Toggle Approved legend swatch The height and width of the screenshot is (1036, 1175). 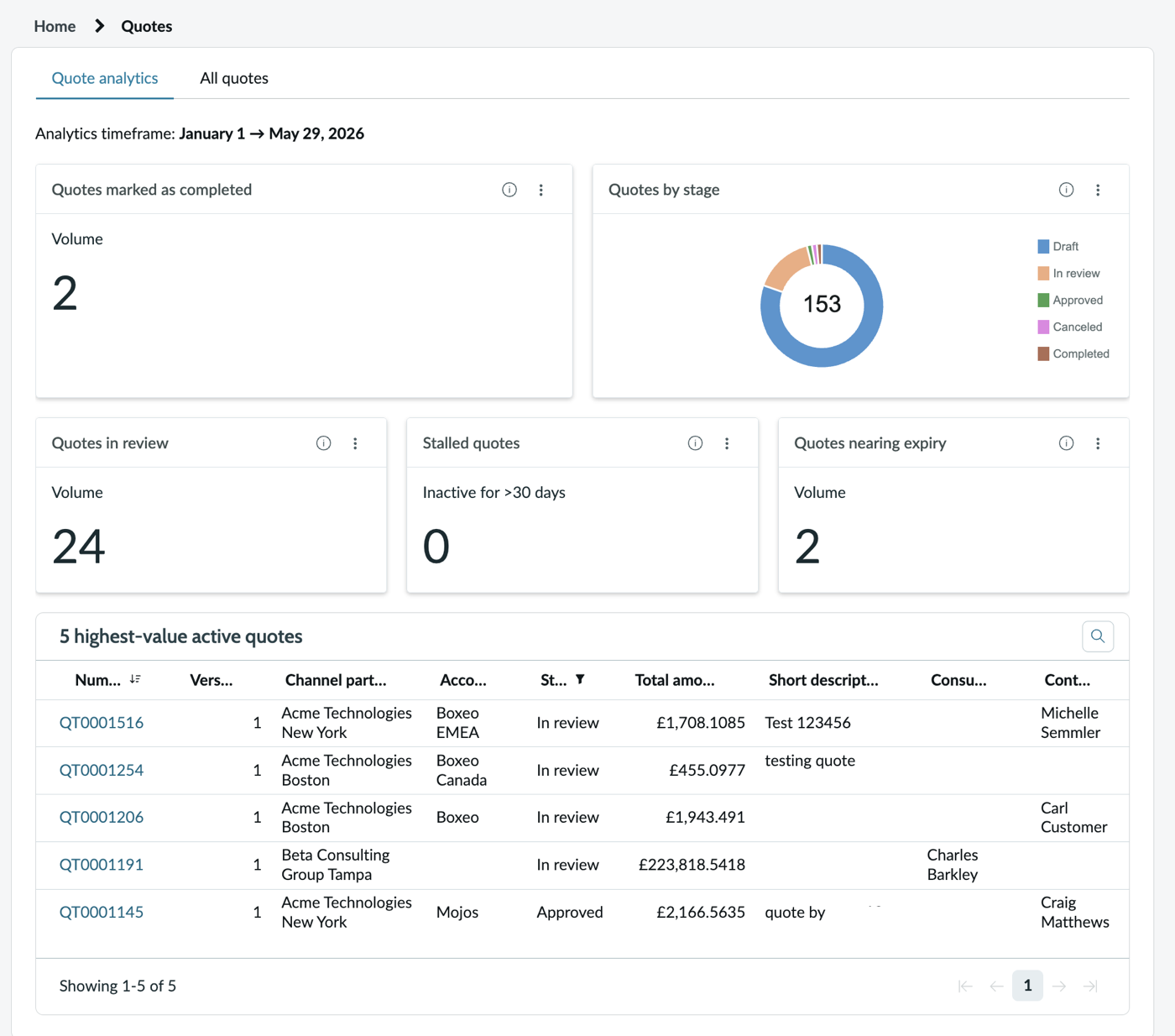[x=1043, y=301]
